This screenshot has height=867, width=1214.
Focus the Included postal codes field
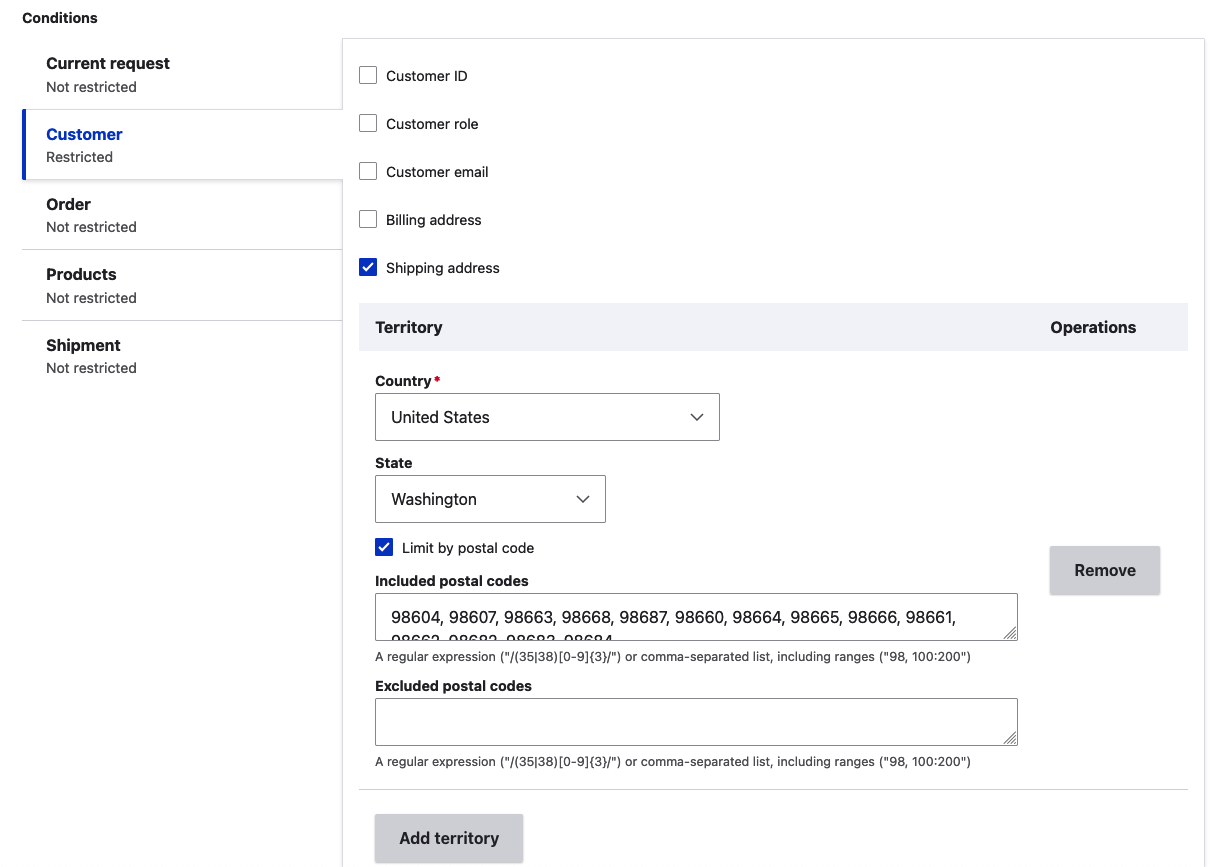tap(690, 617)
